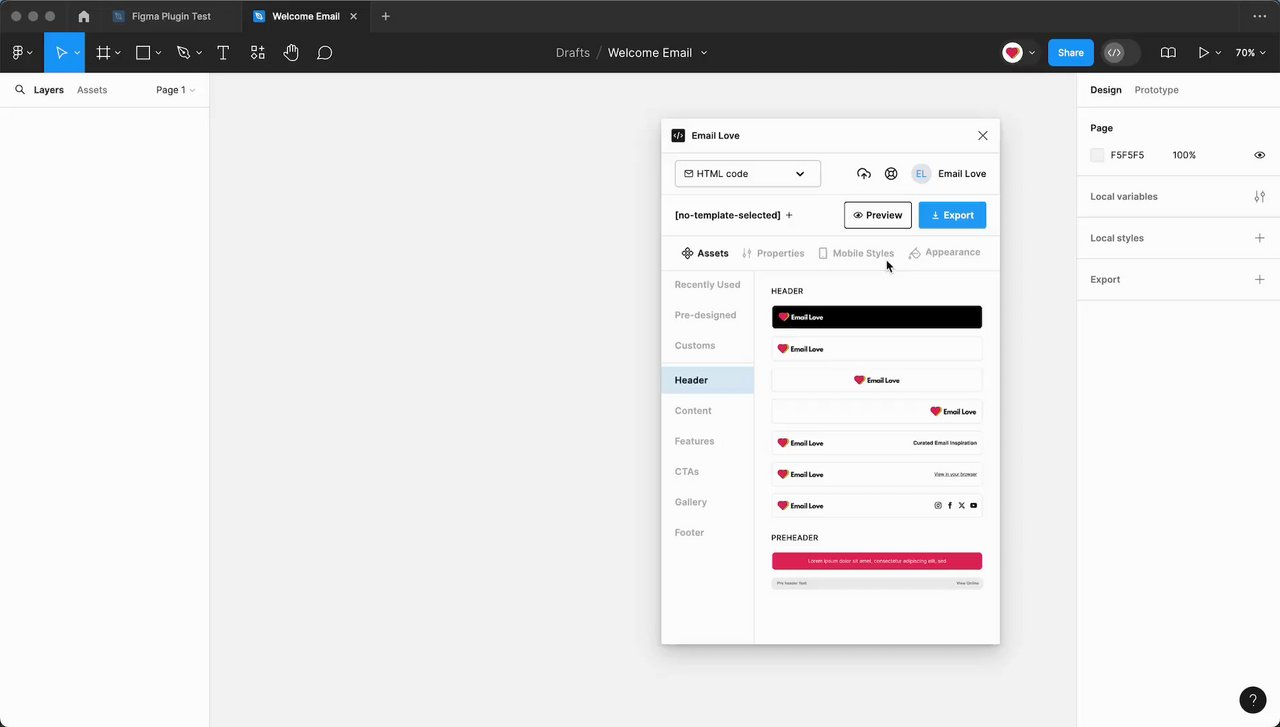Switch to the Assets tab in plugin
Screen dimensions: 1280x727
705,254
